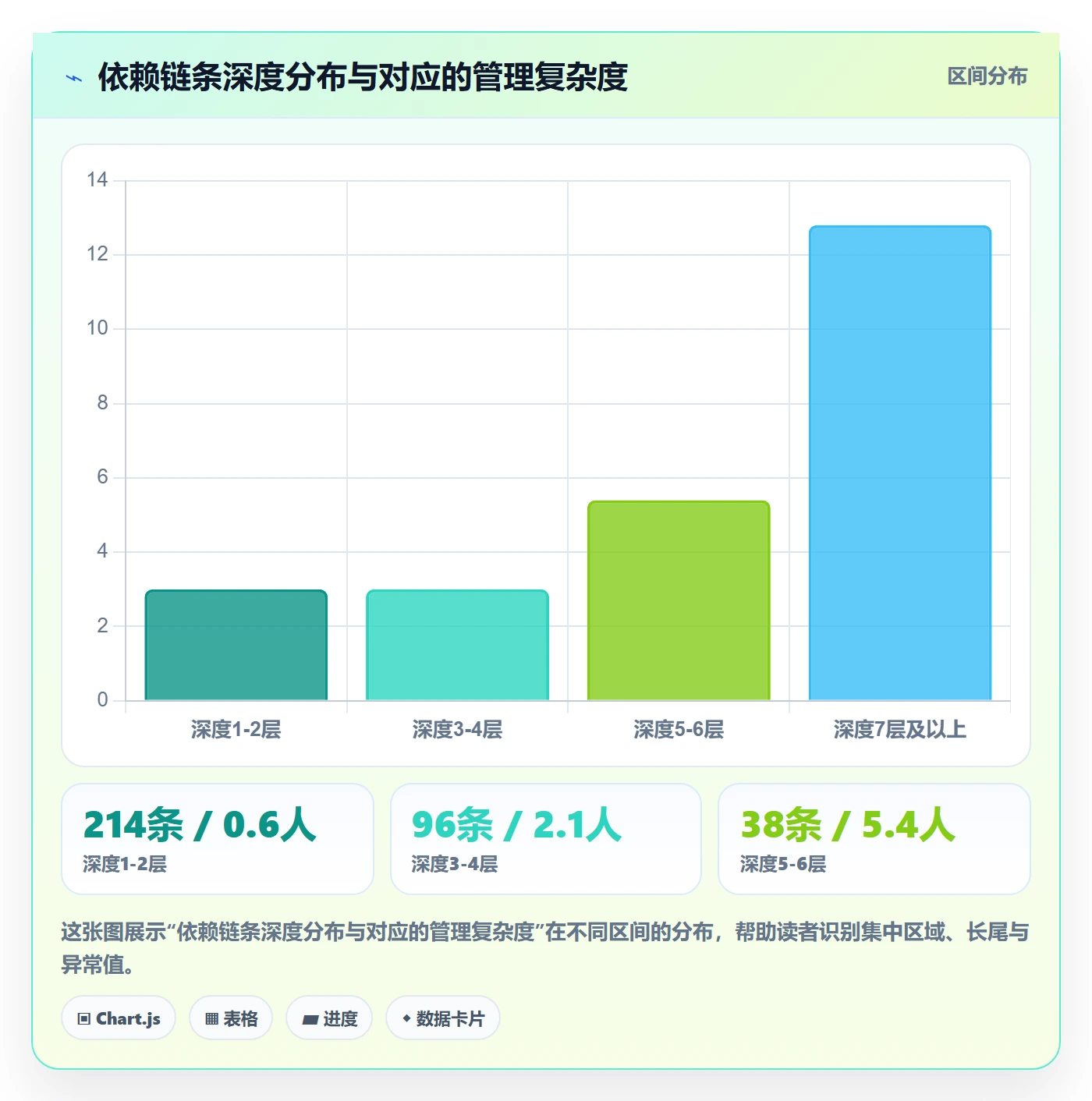The width and height of the screenshot is (1092, 1101).
Task: Click the 深度1-2层 x-axis label
Action: pyautogui.click(x=236, y=730)
